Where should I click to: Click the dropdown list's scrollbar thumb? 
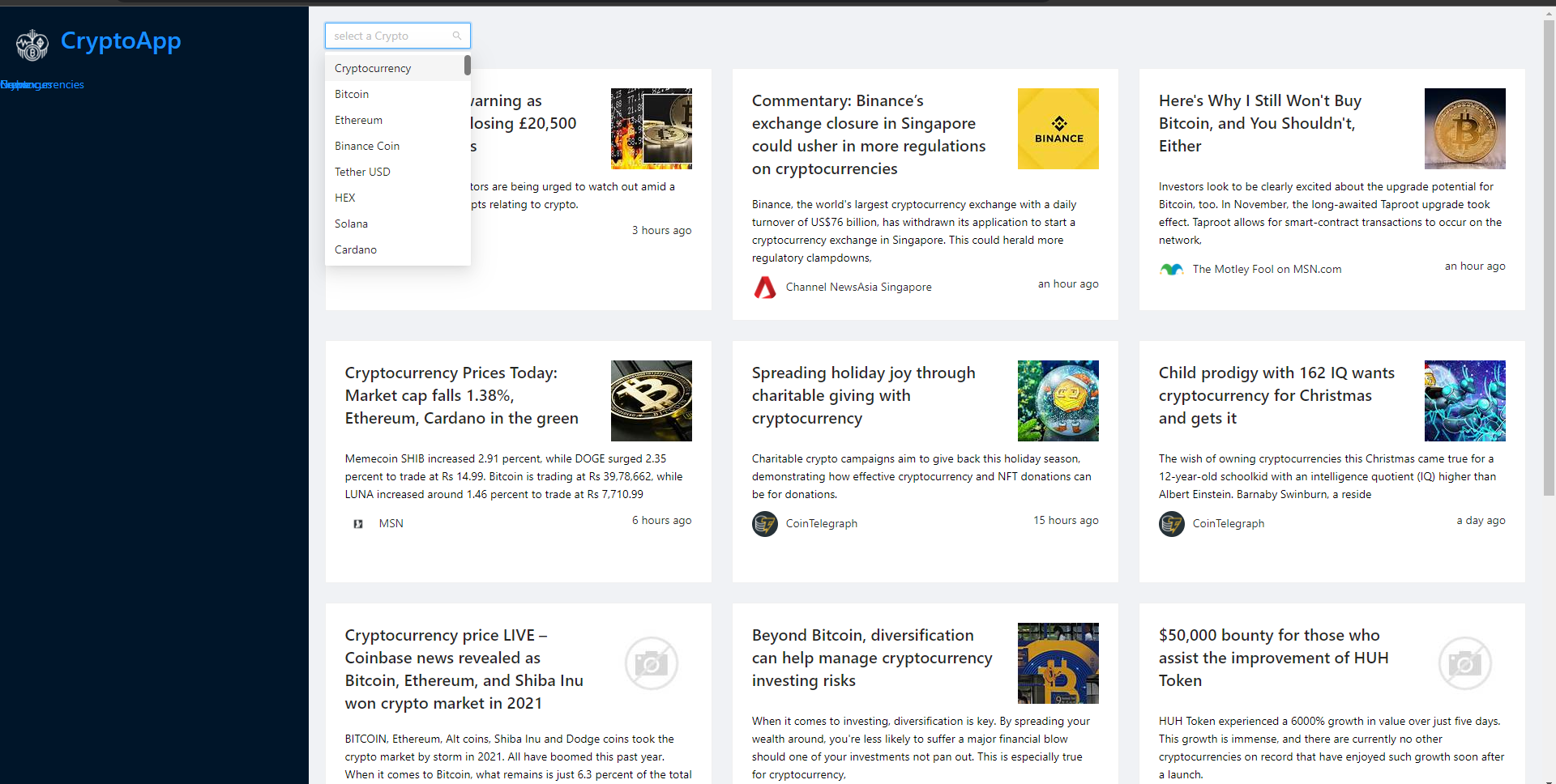[x=468, y=65]
